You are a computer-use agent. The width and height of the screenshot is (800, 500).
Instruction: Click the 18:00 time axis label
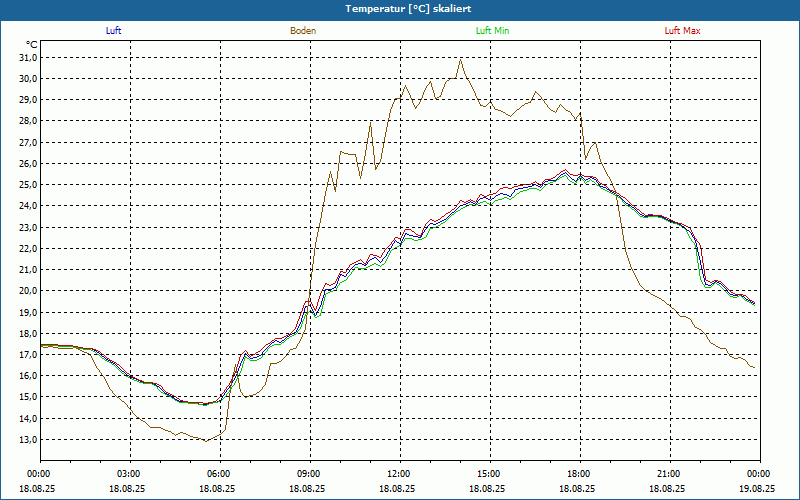[x=581, y=474]
